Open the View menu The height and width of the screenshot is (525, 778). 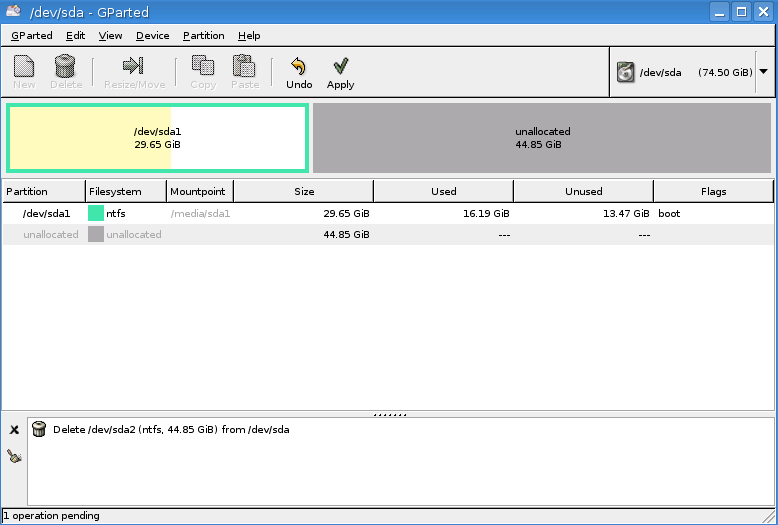point(110,36)
